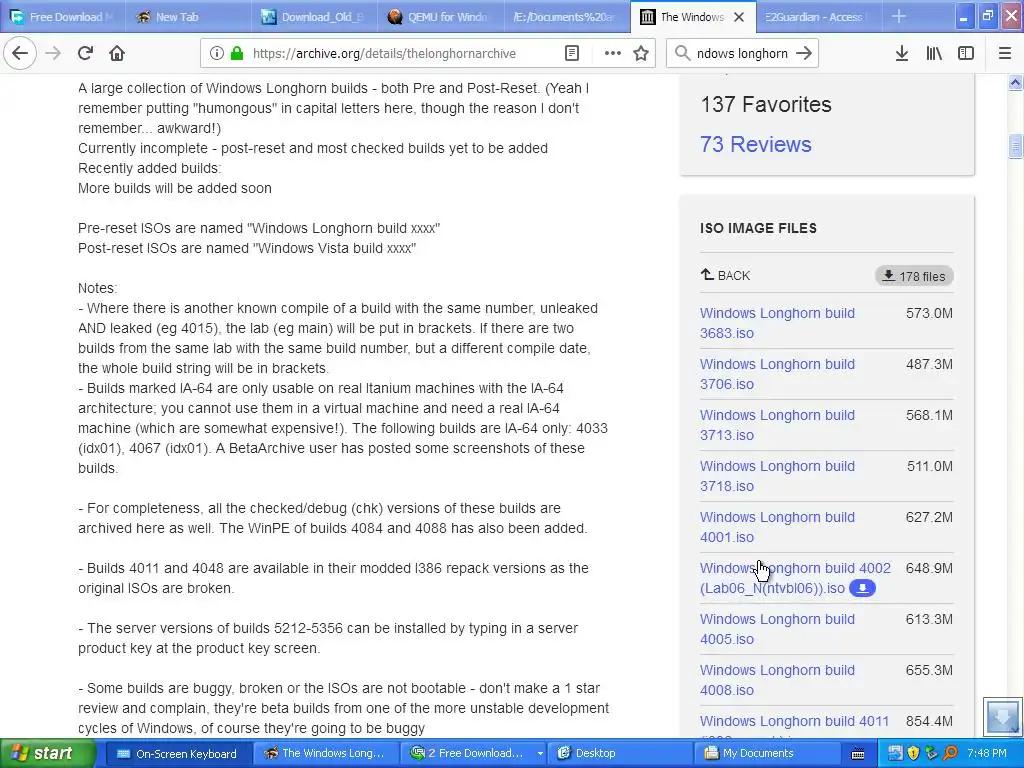The width and height of the screenshot is (1024, 768).
Task: Open the Firefox home page button
Action: click(117, 53)
